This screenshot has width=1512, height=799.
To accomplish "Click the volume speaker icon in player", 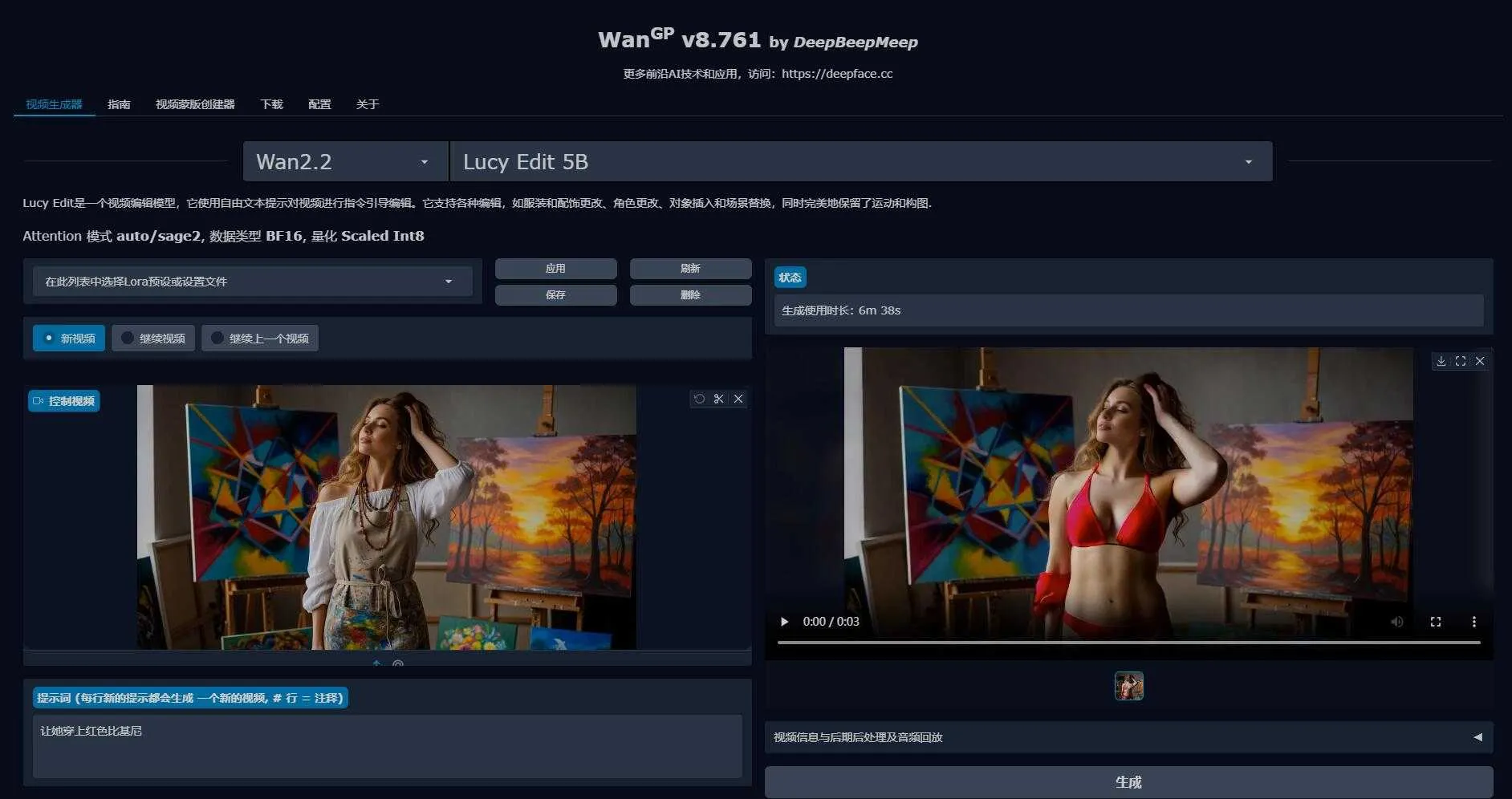I will point(1397,622).
